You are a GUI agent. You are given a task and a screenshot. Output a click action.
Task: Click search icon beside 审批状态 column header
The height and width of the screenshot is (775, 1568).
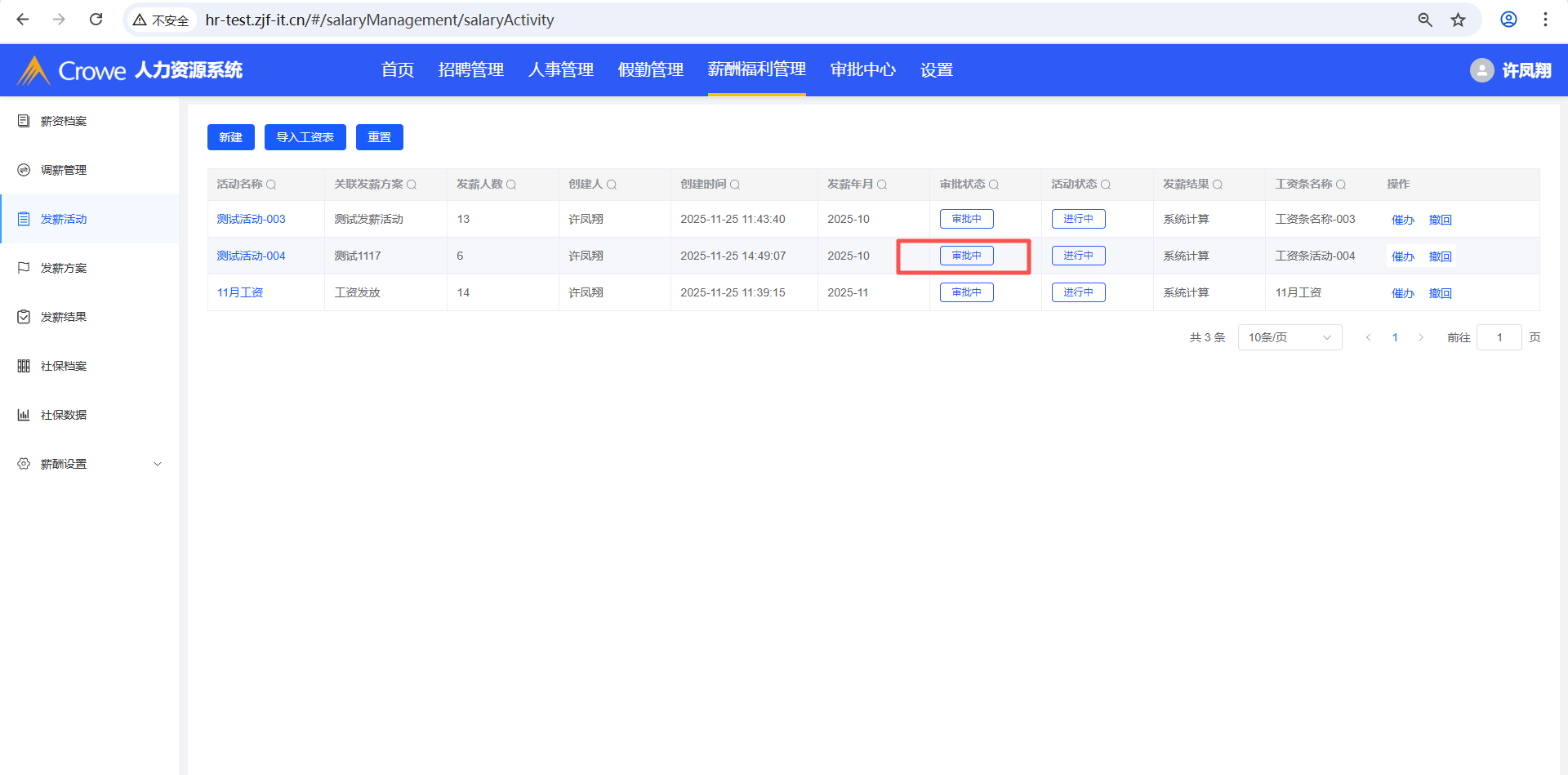994,185
